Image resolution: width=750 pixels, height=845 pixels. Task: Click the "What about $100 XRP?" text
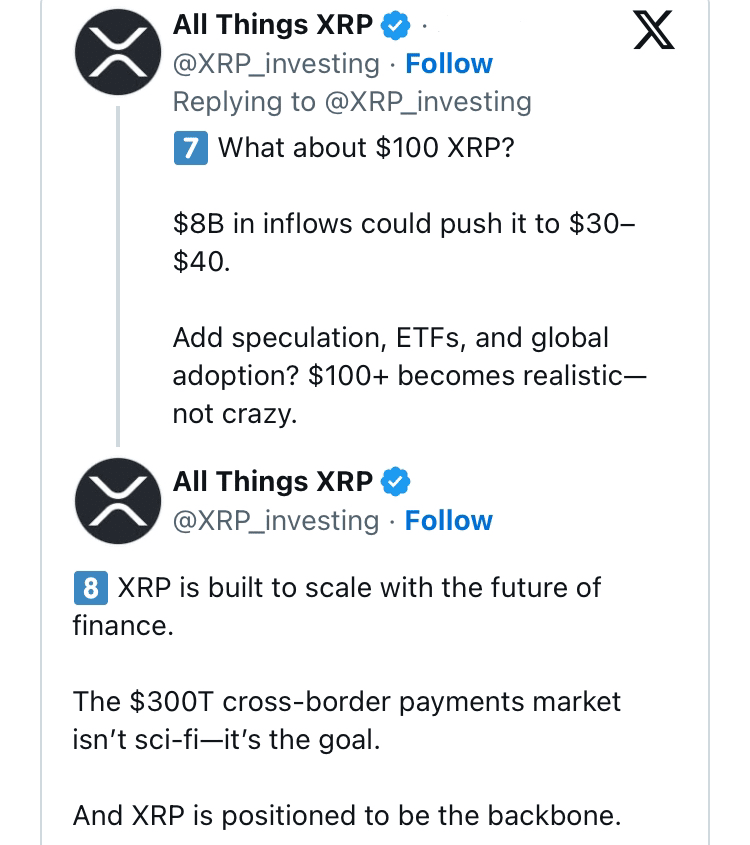click(366, 148)
